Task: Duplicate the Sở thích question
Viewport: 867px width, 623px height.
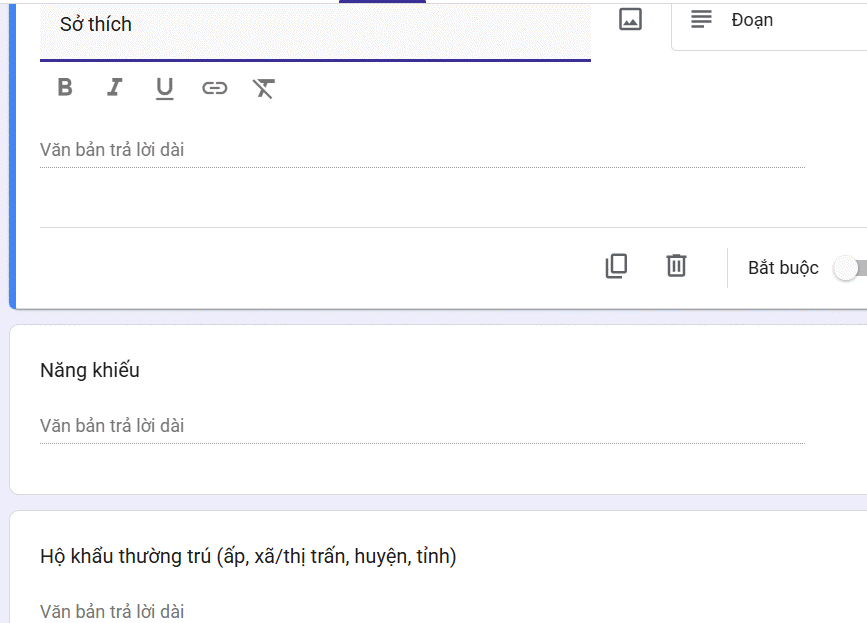Action: [x=617, y=266]
